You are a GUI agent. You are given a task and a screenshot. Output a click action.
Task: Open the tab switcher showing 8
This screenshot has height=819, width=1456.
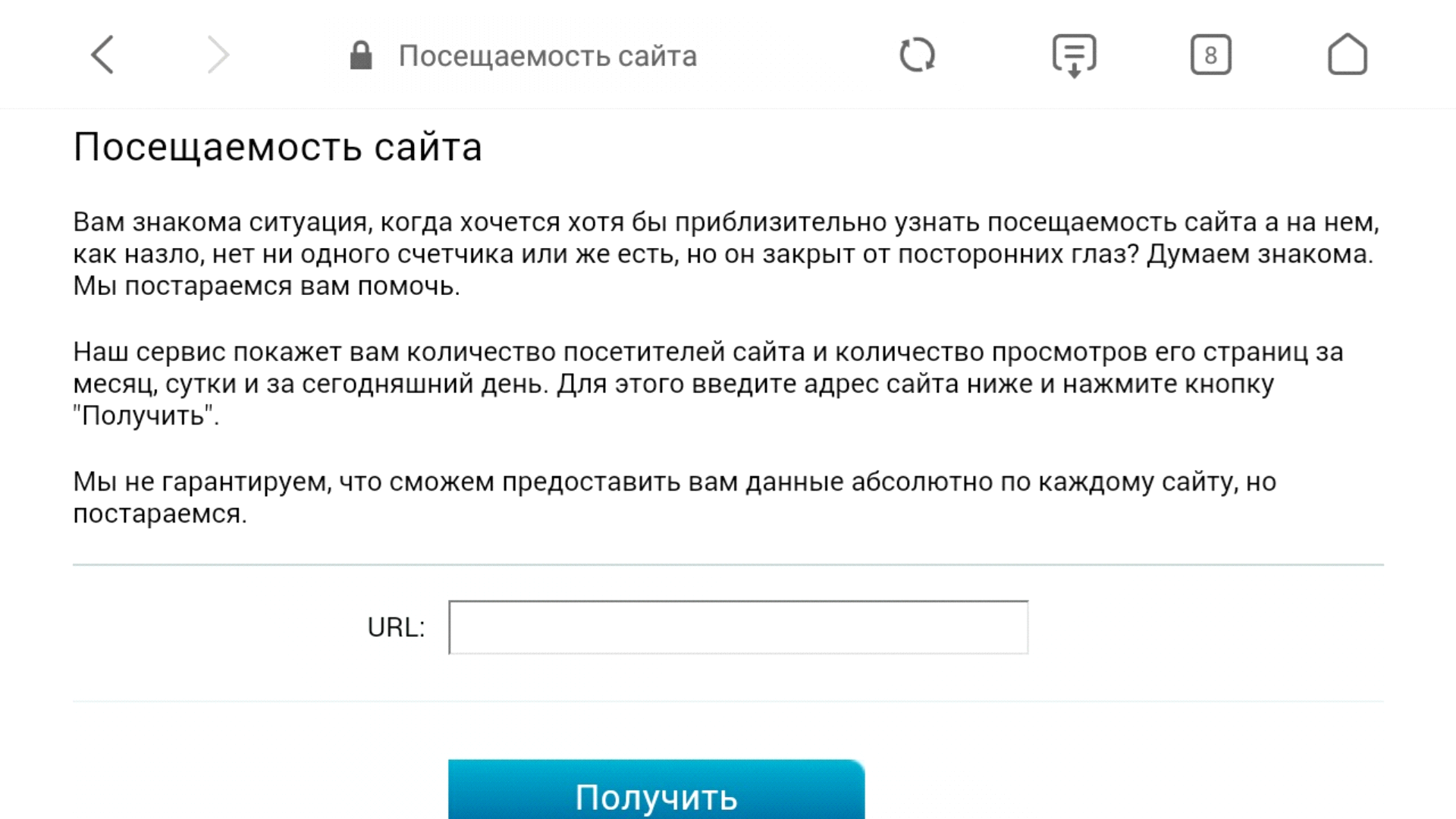(x=1210, y=55)
